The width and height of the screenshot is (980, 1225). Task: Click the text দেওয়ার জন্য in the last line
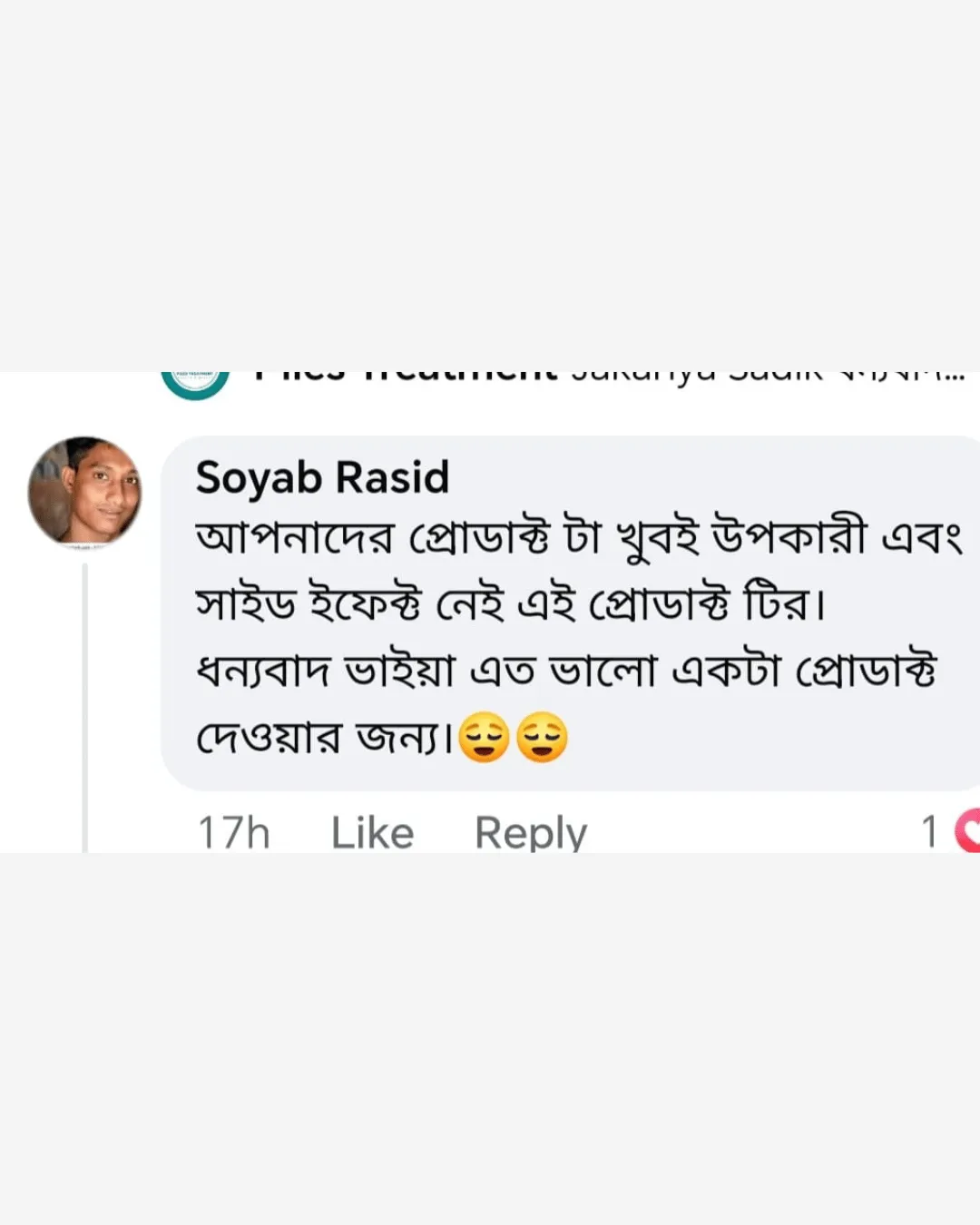tap(322, 737)
